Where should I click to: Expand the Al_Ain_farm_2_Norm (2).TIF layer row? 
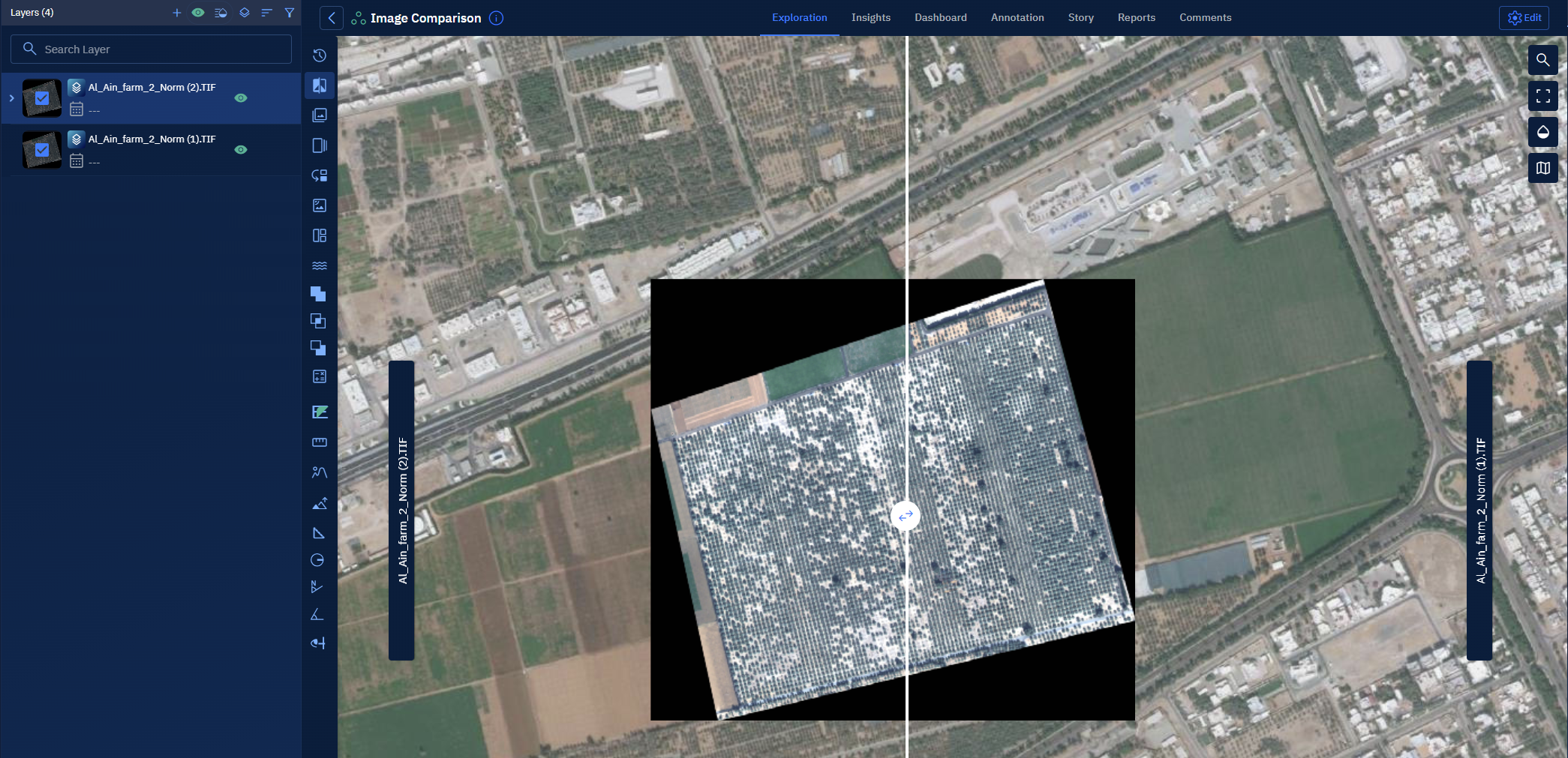click(11, 98)
